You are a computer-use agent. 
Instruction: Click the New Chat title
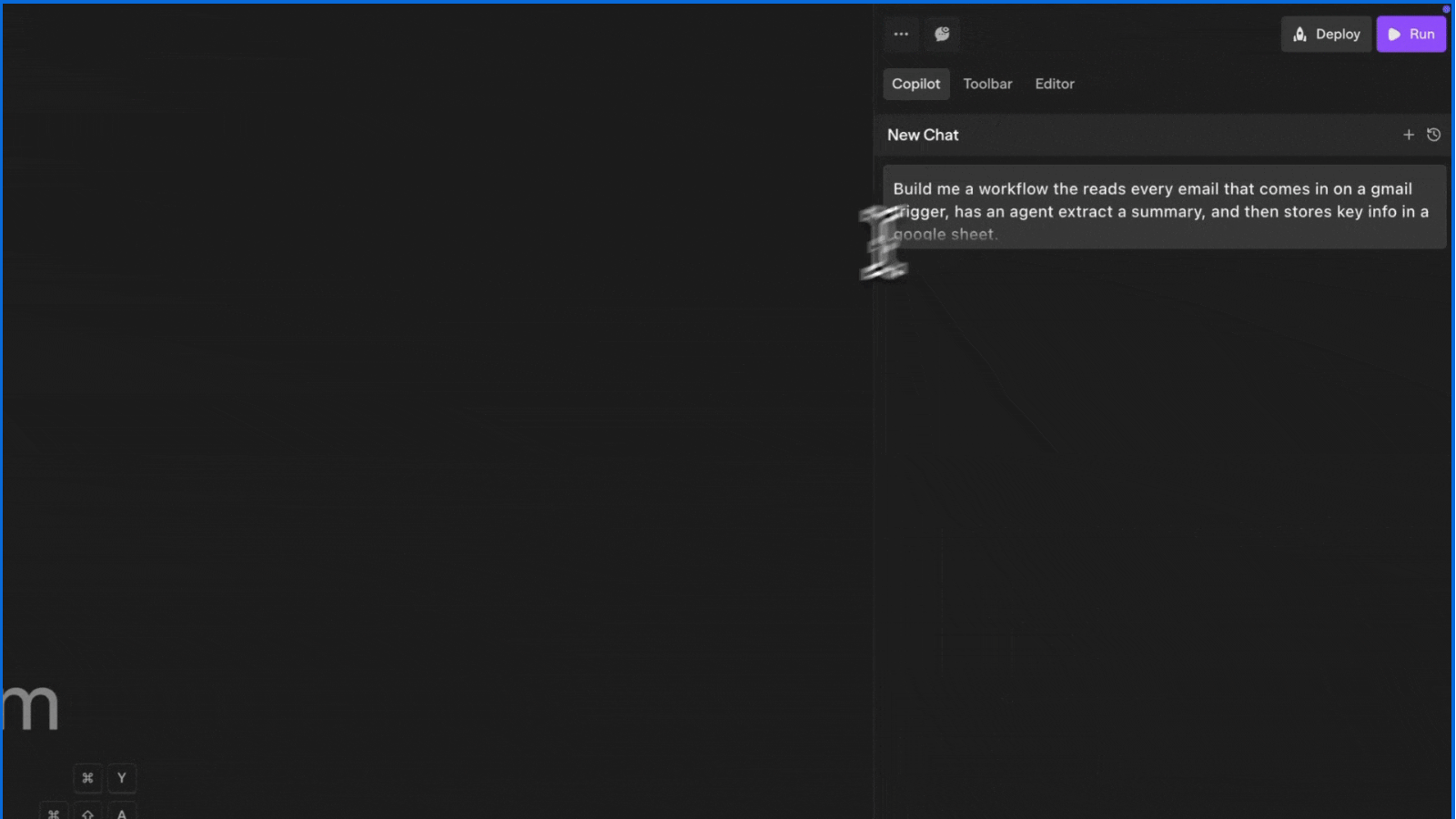[923, 135]
